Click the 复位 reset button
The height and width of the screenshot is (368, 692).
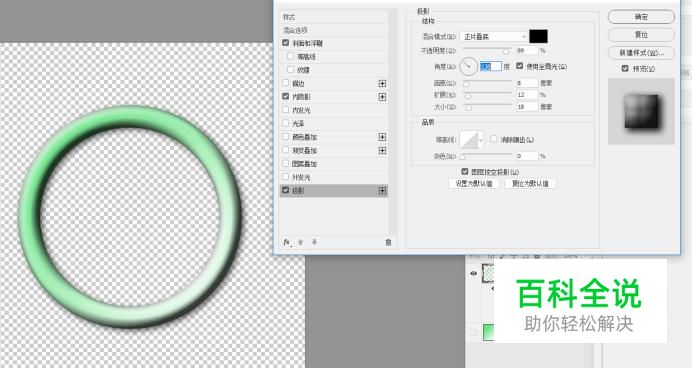pyautogui.click(x=641, y=34)
